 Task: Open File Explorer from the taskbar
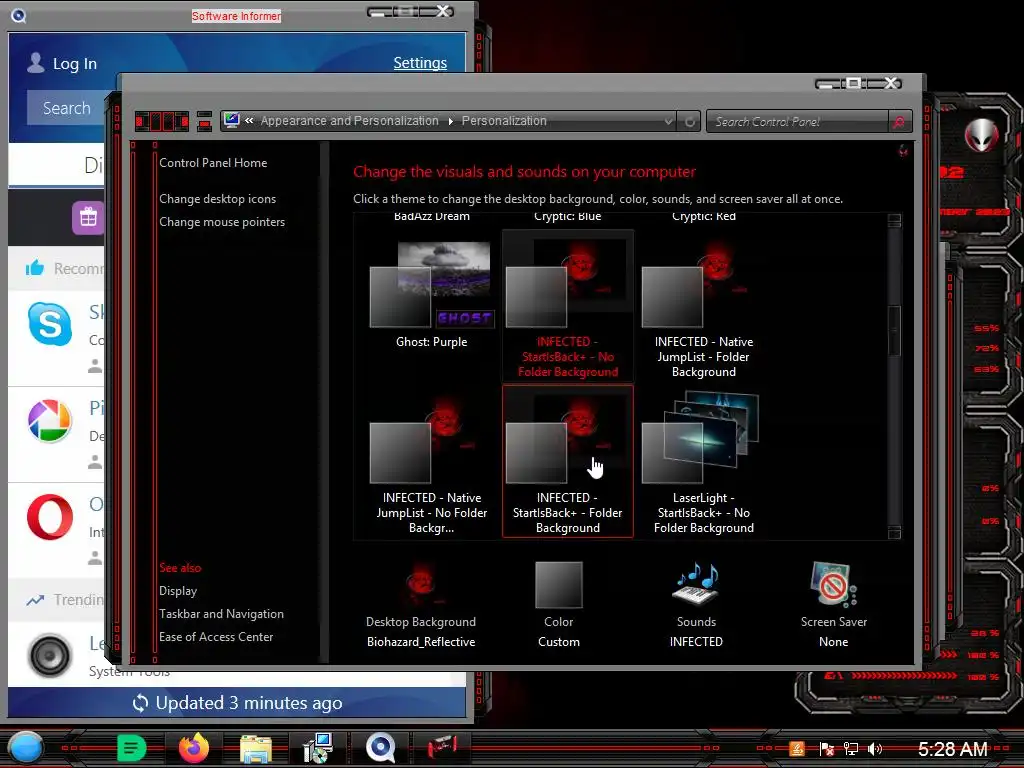256,748
